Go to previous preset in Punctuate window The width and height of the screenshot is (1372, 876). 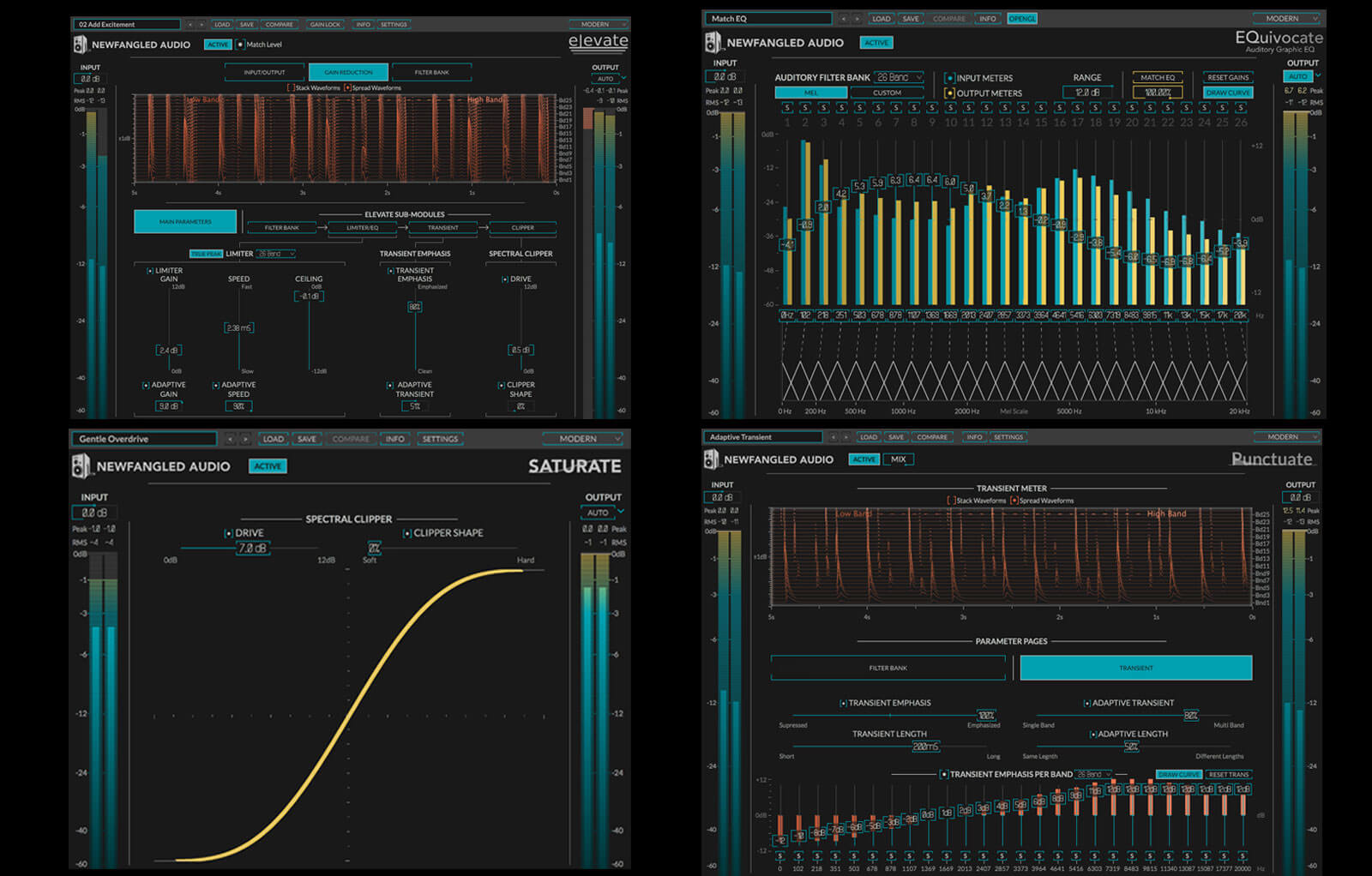click(x=832, y=437)
